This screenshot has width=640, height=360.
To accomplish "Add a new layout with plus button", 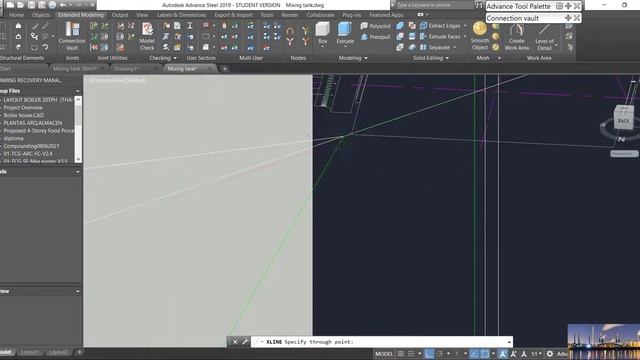I will [80, 352].
